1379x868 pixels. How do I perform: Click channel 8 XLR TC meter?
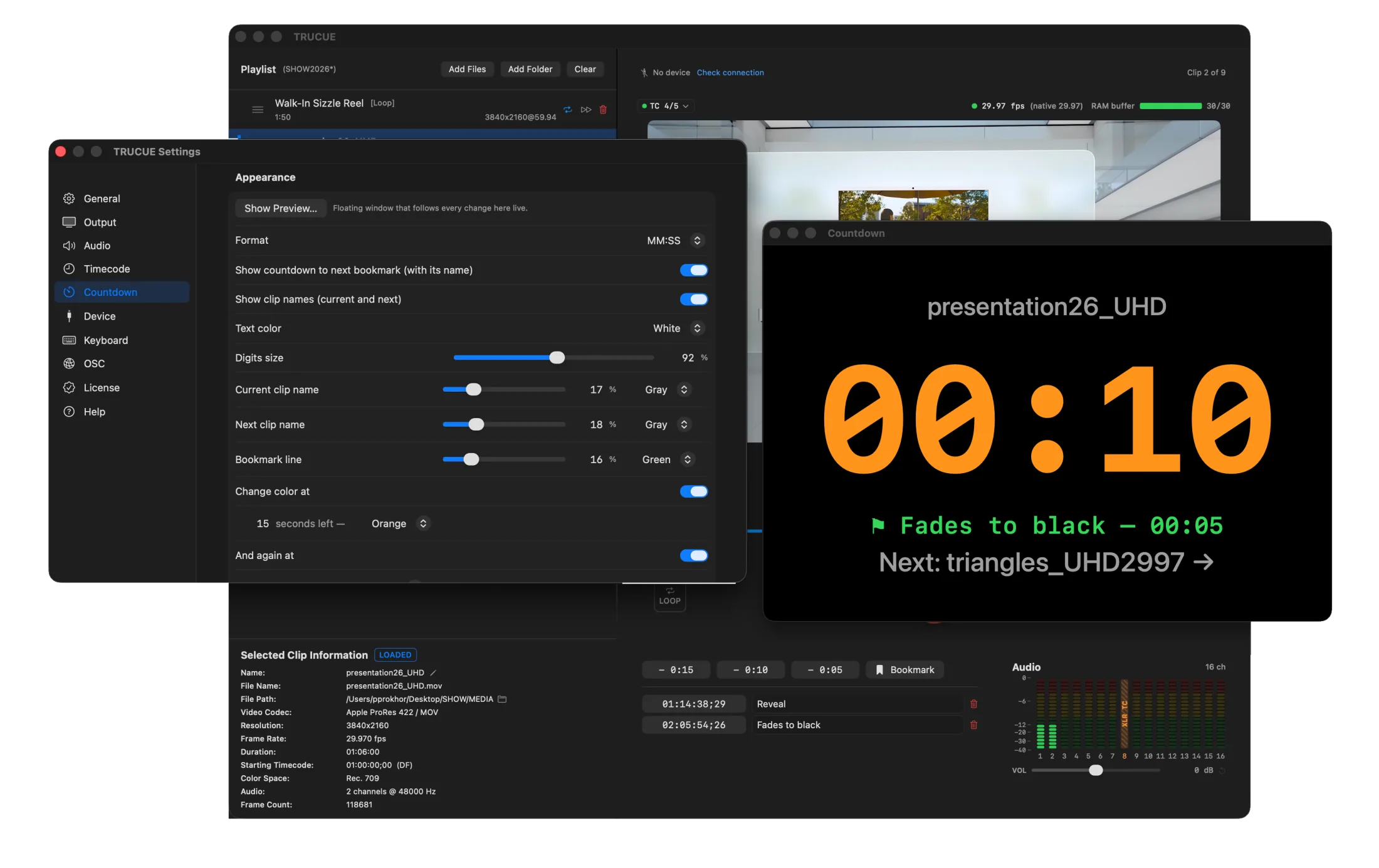point(1125,714)
